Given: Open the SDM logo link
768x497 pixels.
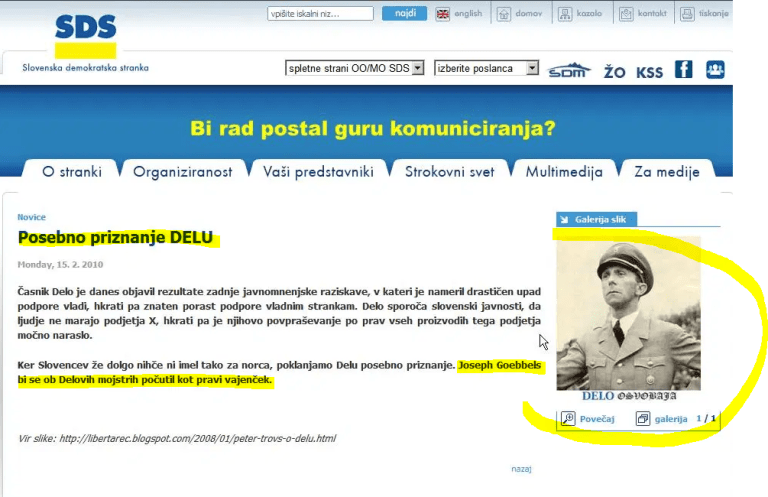Looking at the screenshot, I should tap(569, 71).
